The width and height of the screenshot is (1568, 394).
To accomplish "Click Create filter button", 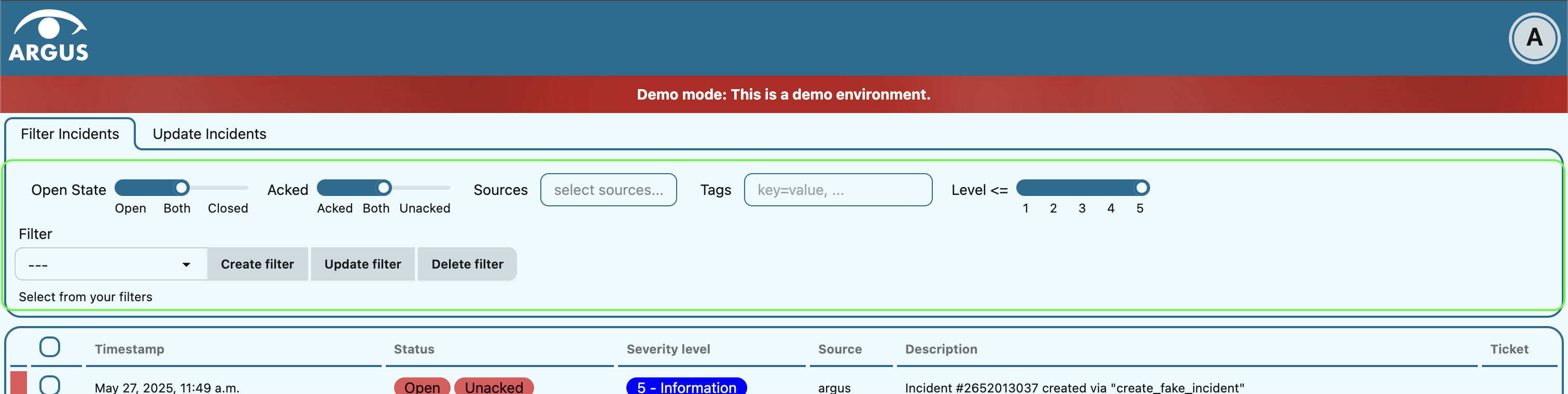I will 258,264.
